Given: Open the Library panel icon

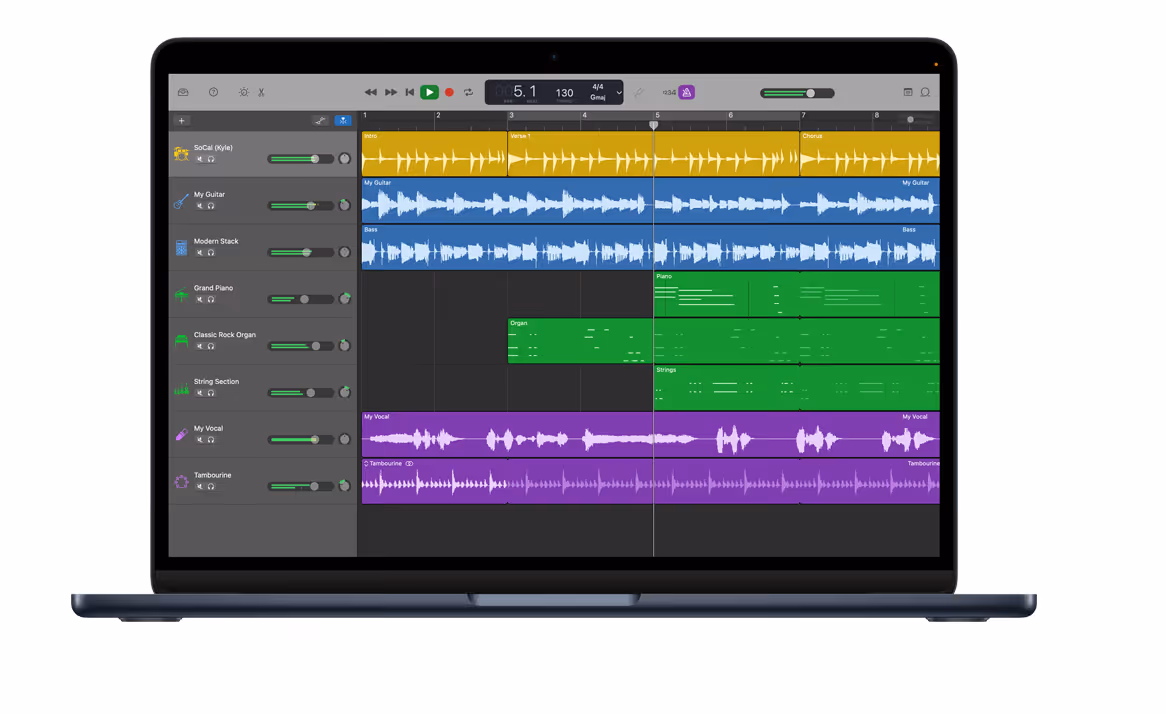Looking at the screenshot, I should (x=183, y=92).
